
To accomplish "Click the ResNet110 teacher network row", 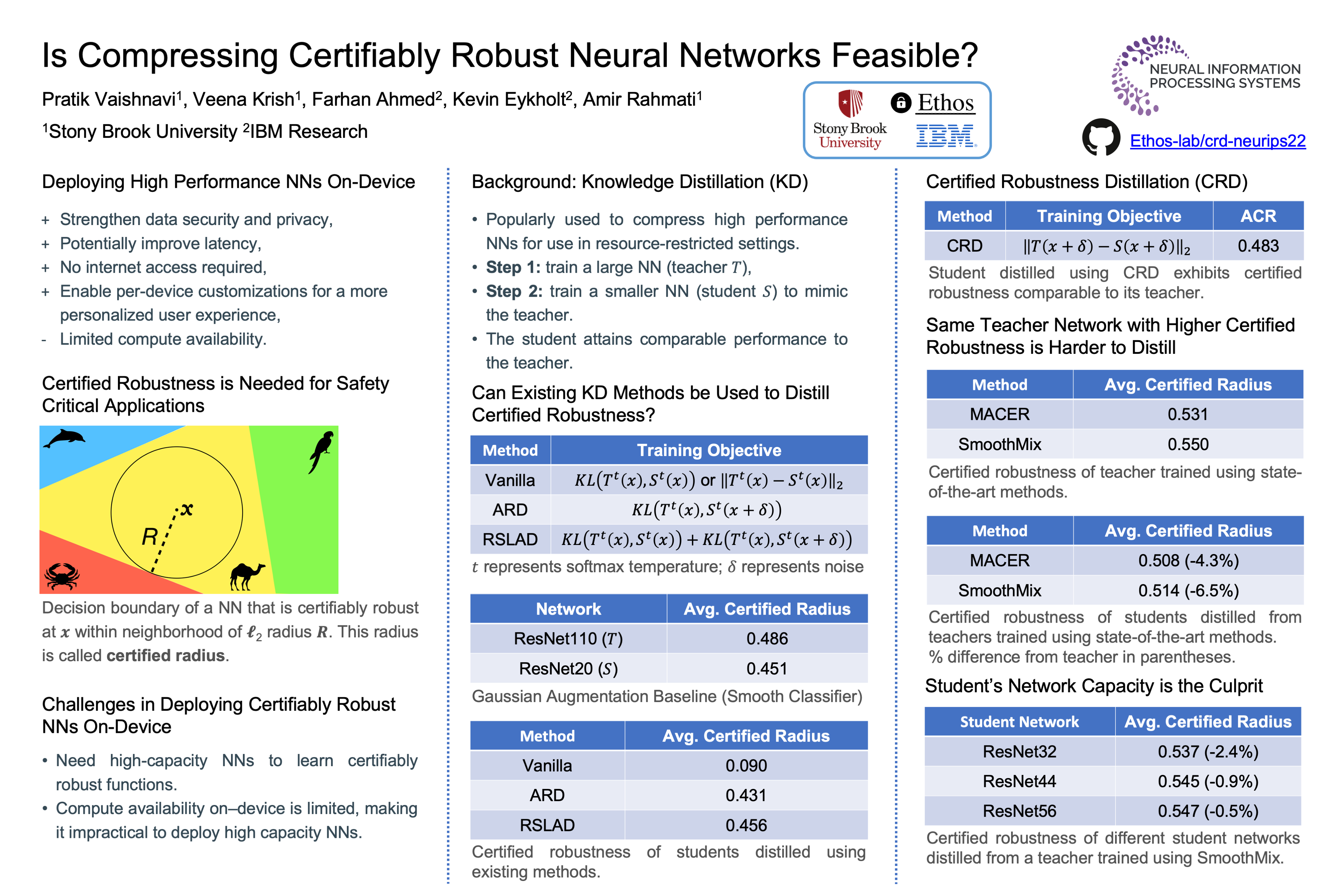I will click(x=568, y=638).
